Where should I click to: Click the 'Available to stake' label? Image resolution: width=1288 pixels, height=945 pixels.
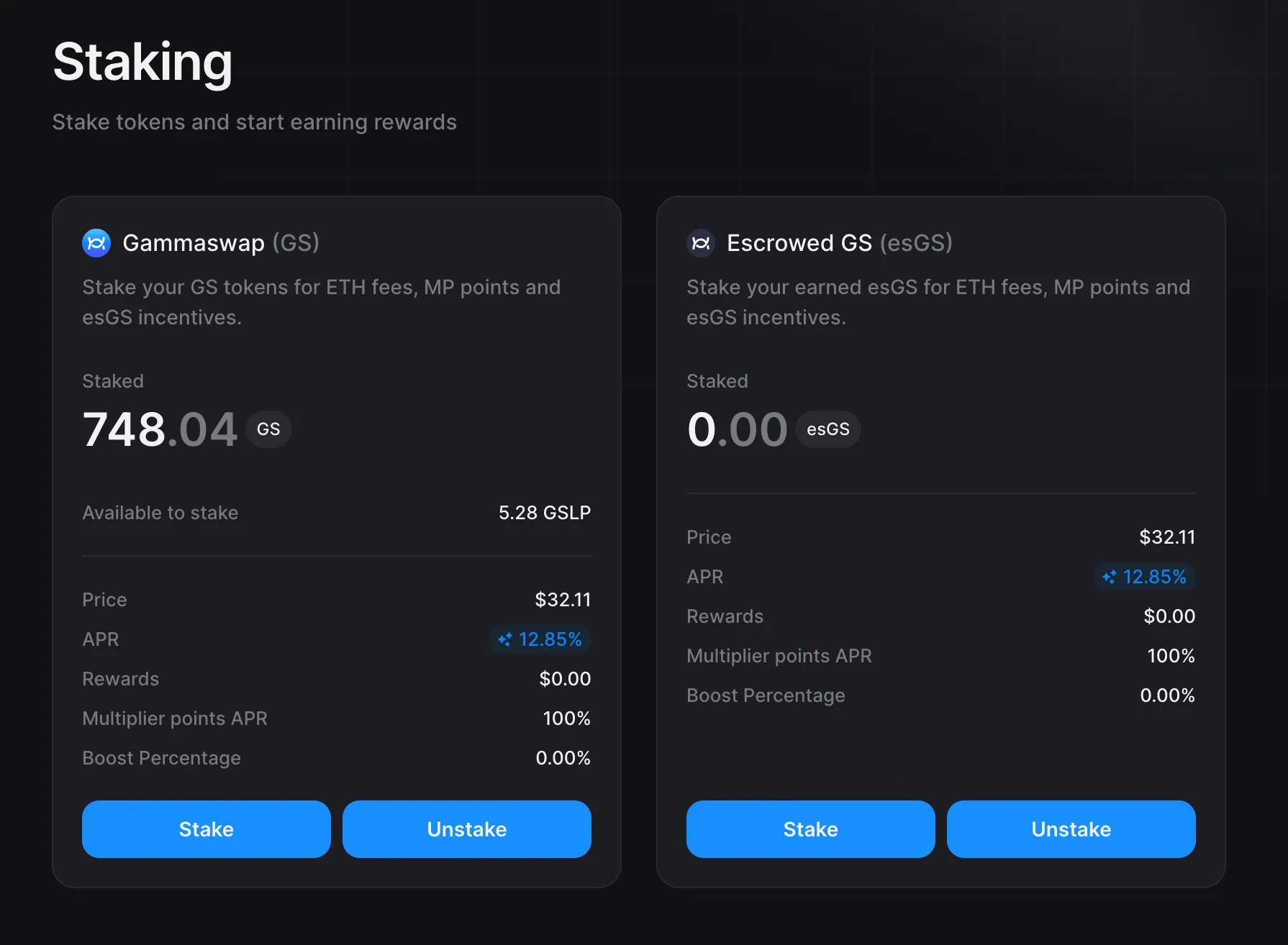click(x=160, y=513)
